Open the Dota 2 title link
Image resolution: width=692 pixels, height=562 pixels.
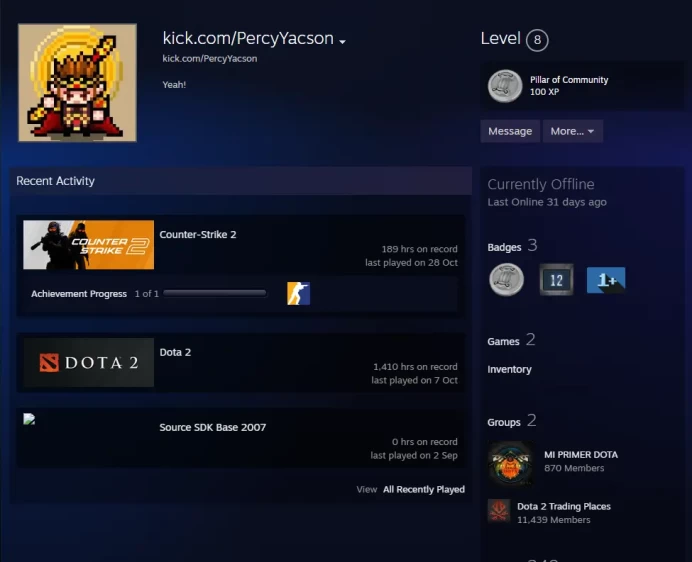tap(175, 352)
